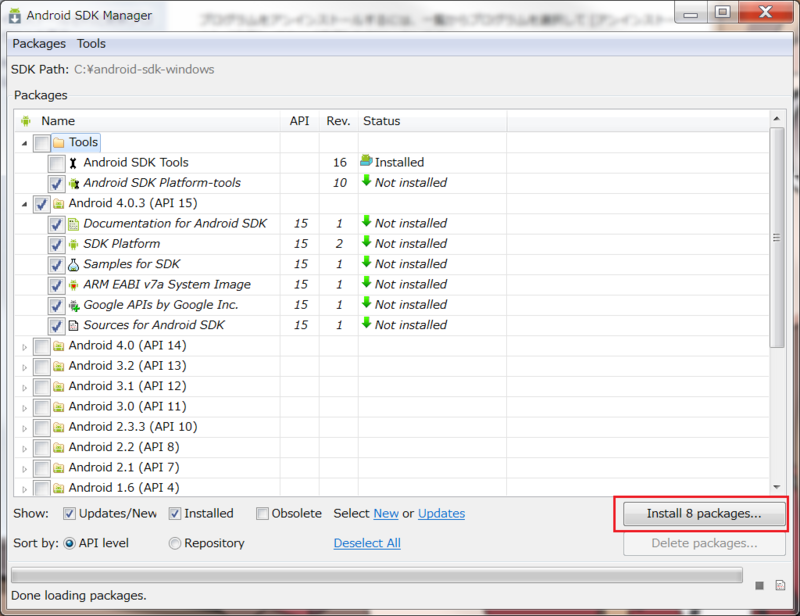The width and height of the screenshot is (800, 616).
Task: Expand Android 2.3.3 (API 10)
Action: click(24, 429)
